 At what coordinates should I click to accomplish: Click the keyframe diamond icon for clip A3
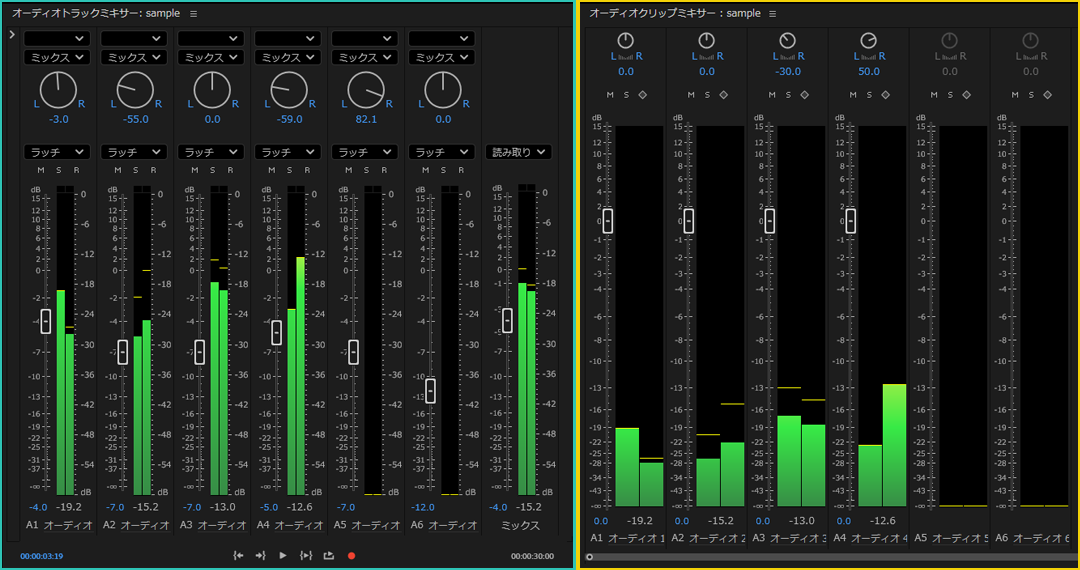pyautogui.click(x=805, y=95)
